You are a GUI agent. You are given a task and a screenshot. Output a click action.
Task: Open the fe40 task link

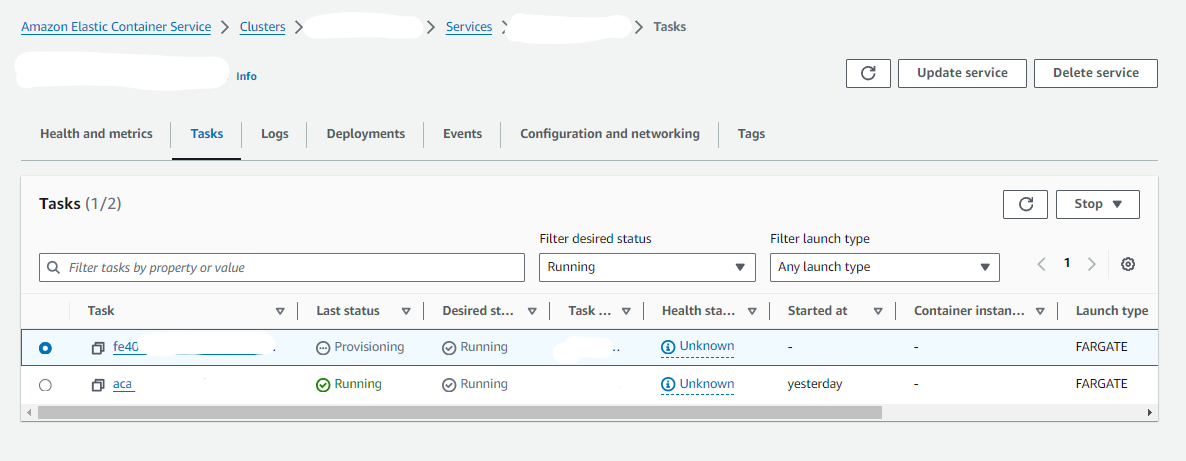(x=126, y=347)
